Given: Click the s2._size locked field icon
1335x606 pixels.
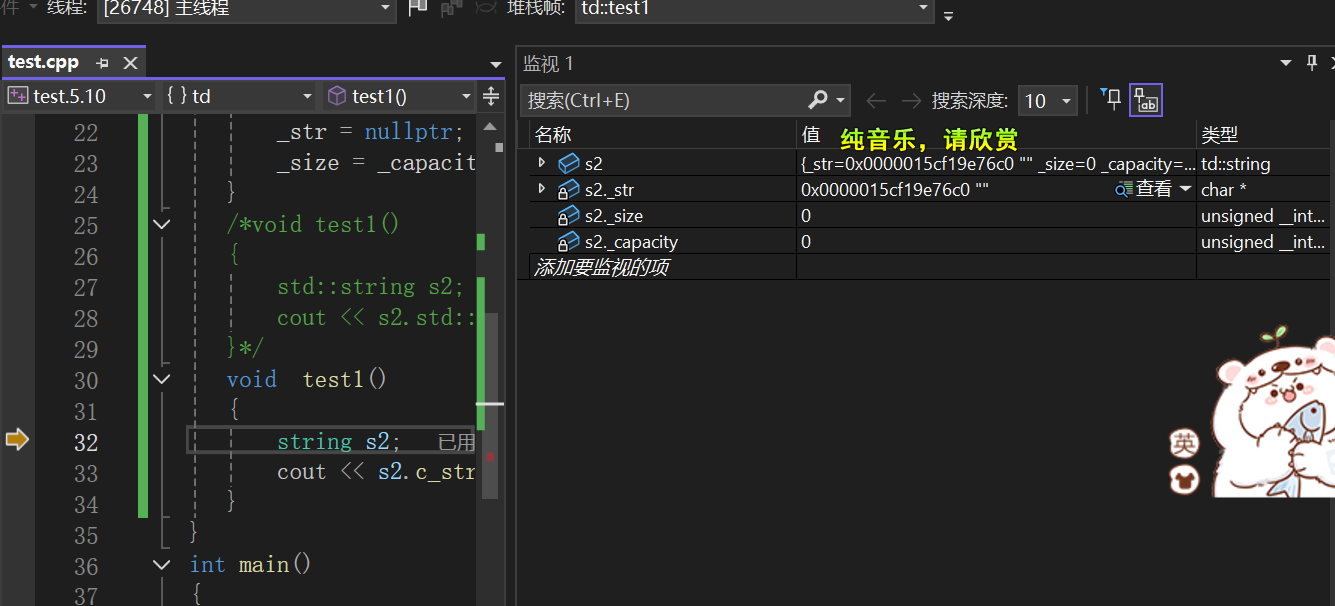Looking at the screenshot, I should 568,215.
